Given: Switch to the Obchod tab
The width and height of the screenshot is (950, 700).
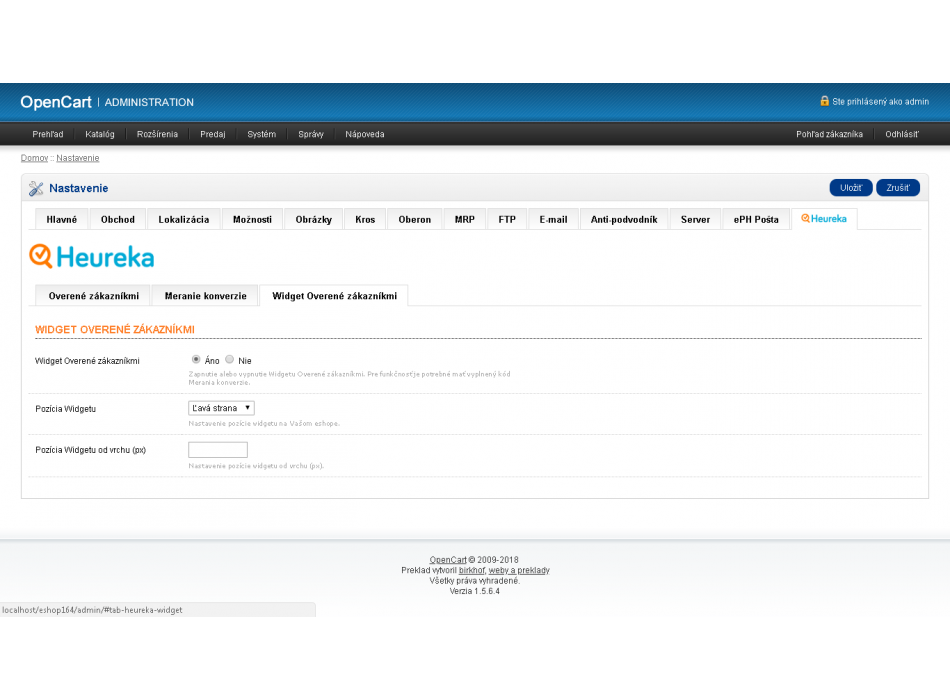Looking at the screenshot, I should (x=118, y=219).
